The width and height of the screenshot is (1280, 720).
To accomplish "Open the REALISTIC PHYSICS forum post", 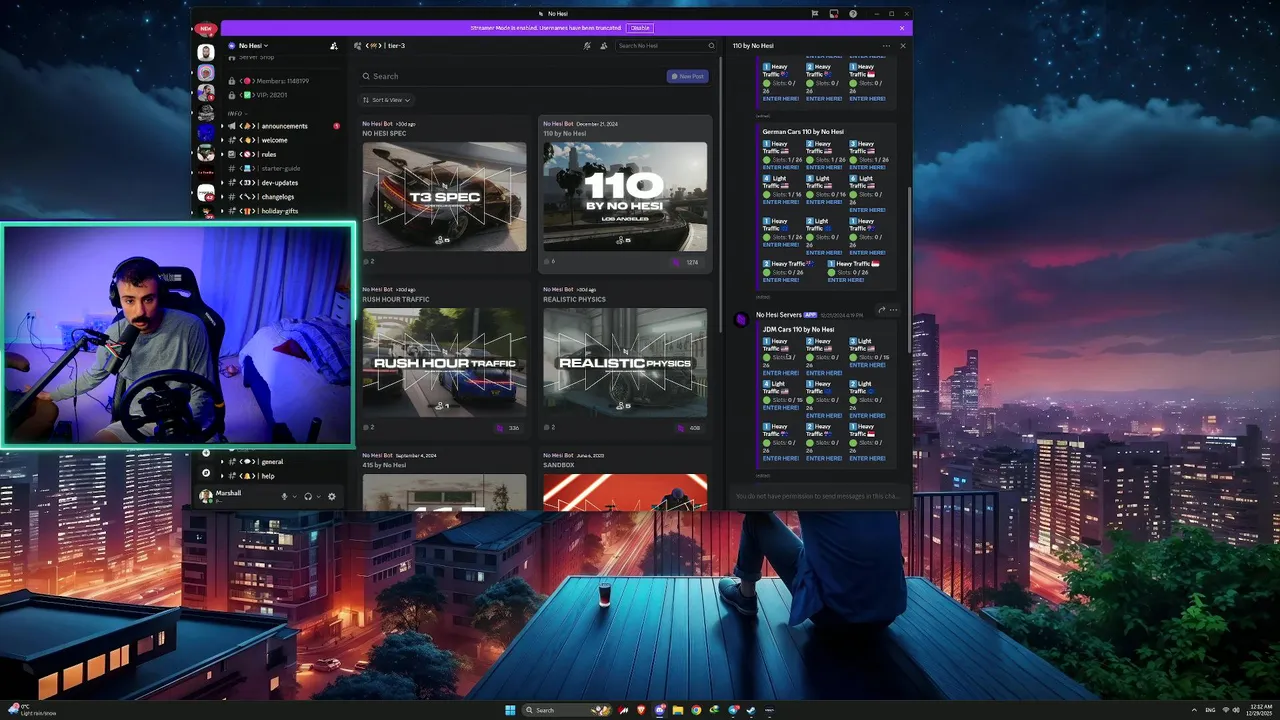I will (625, 358).
